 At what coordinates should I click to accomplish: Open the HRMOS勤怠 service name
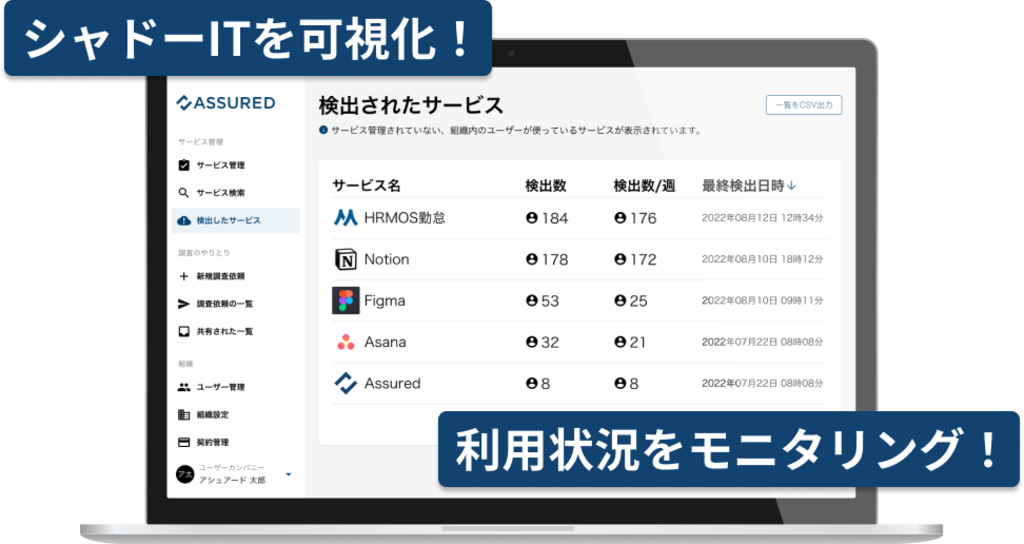click(405, 217)
